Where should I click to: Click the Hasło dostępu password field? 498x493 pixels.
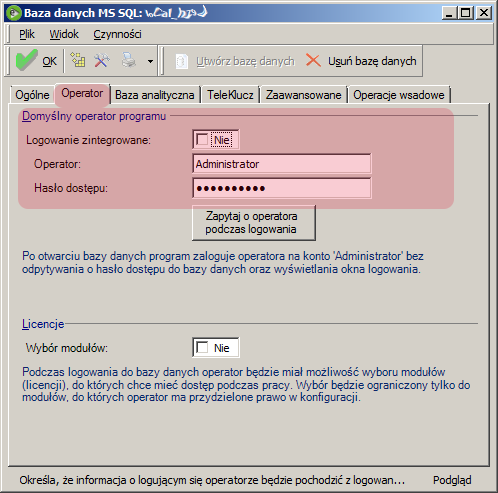point(282,188)
